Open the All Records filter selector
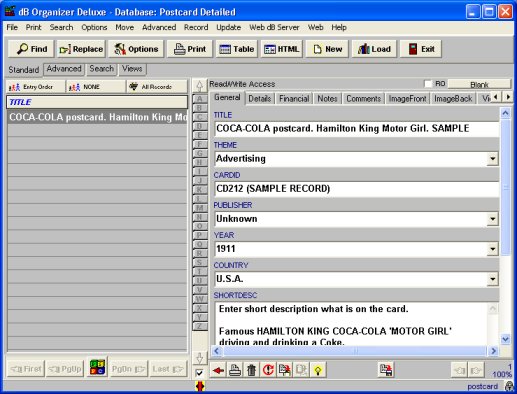 tap(157, 87)
